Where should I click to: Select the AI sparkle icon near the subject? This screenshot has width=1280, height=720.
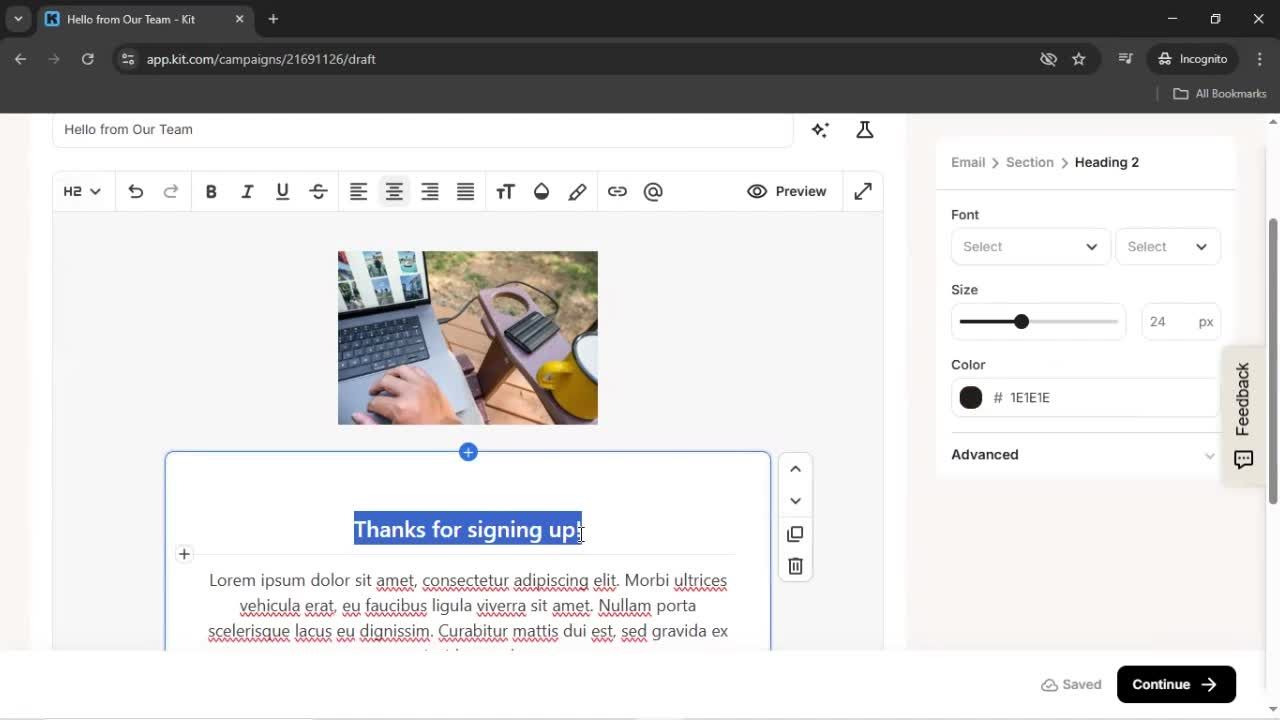820,129
